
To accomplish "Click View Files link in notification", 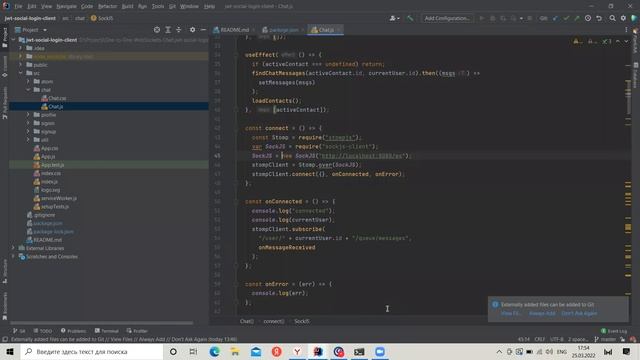I will tap(511, 313).
